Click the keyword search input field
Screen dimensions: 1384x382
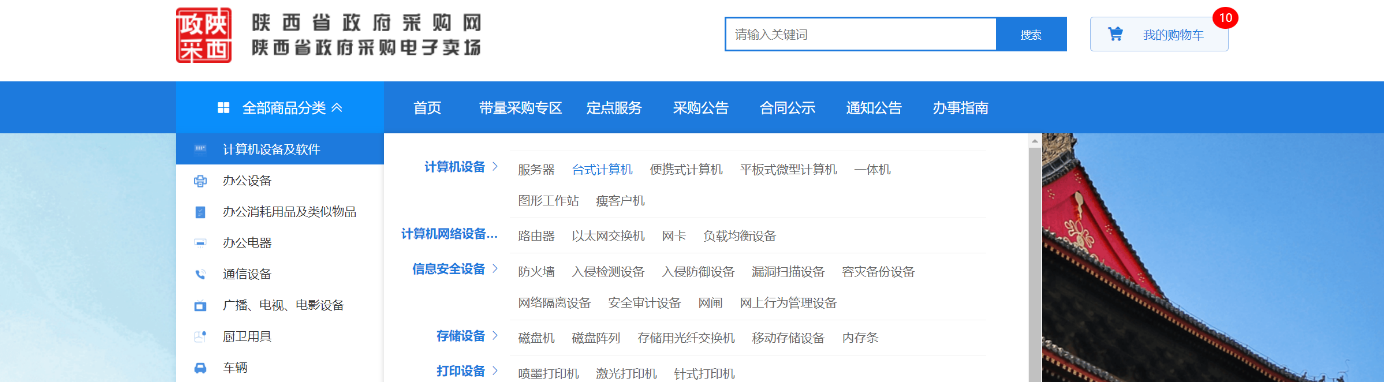pos(861,34)
